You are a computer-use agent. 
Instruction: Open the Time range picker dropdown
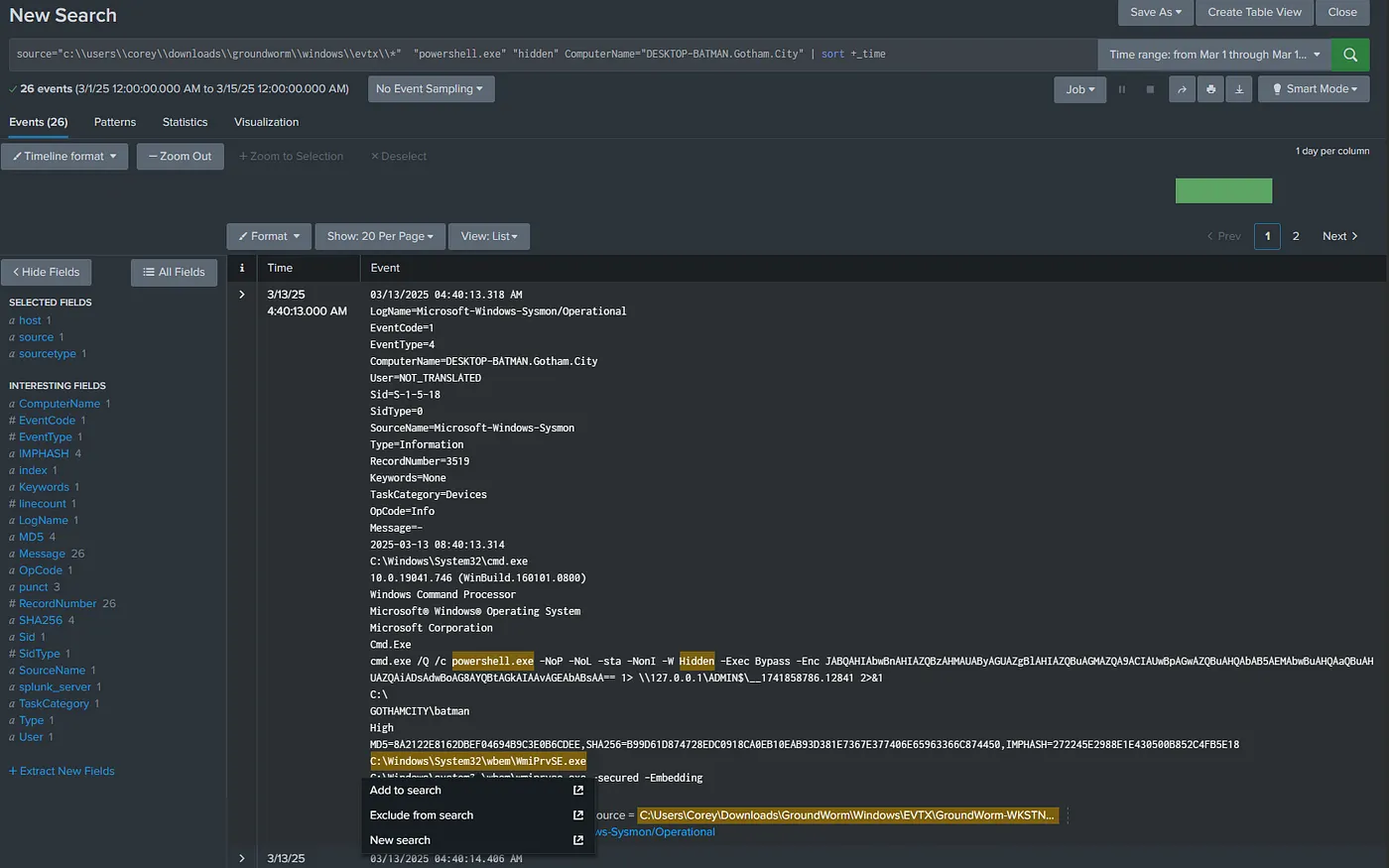[x=1214, y=55]
